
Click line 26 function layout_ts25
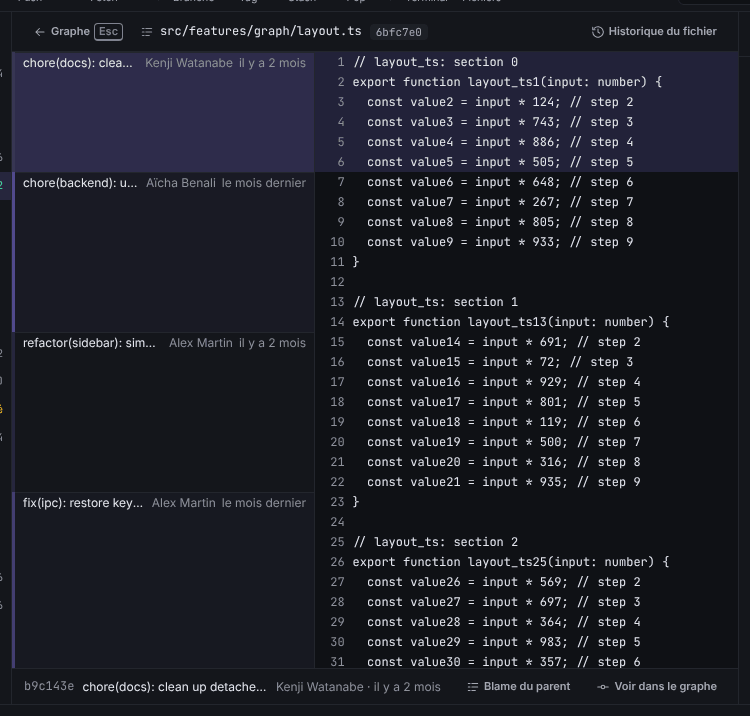coord(511,562)
